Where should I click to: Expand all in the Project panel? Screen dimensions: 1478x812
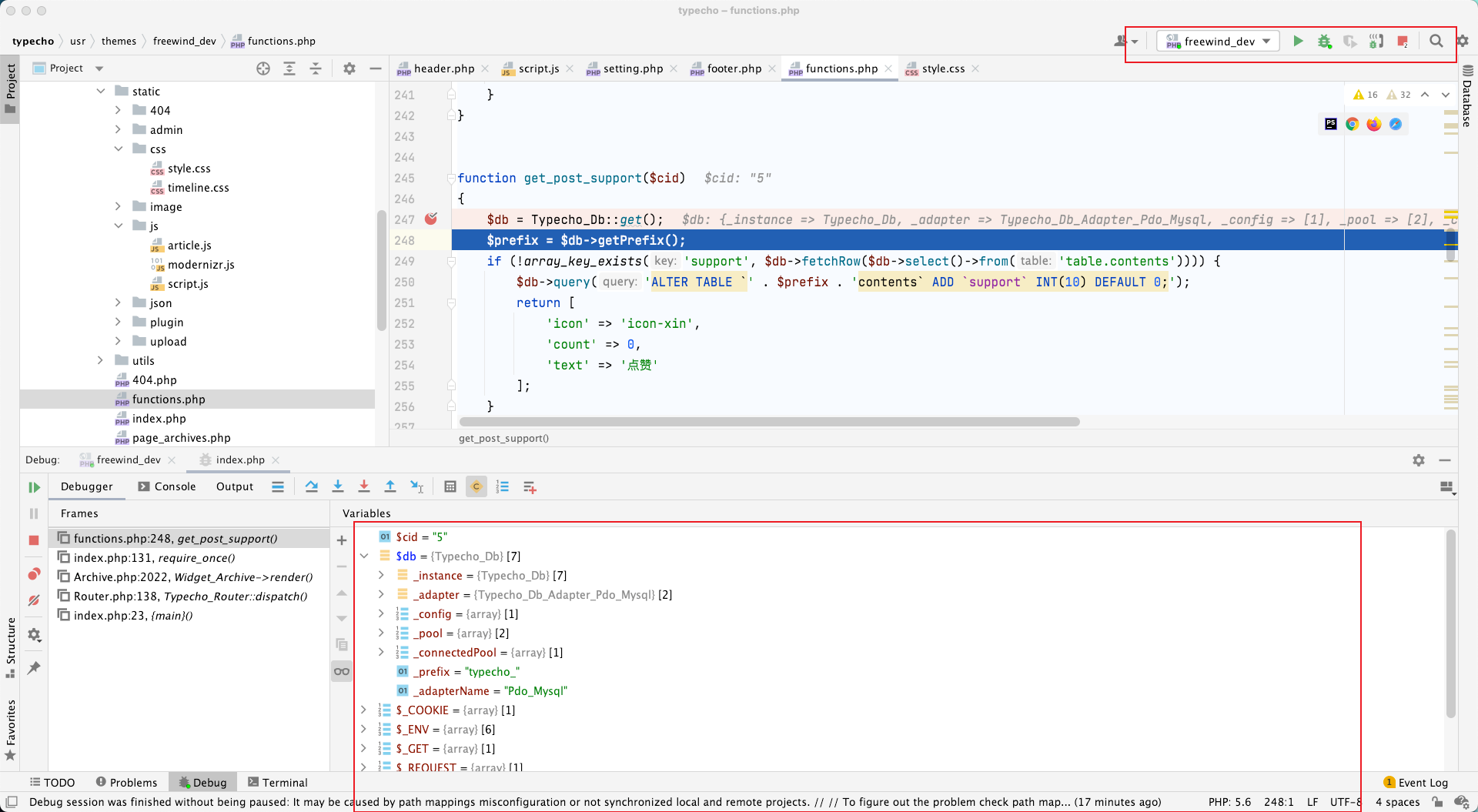point(289,69)
